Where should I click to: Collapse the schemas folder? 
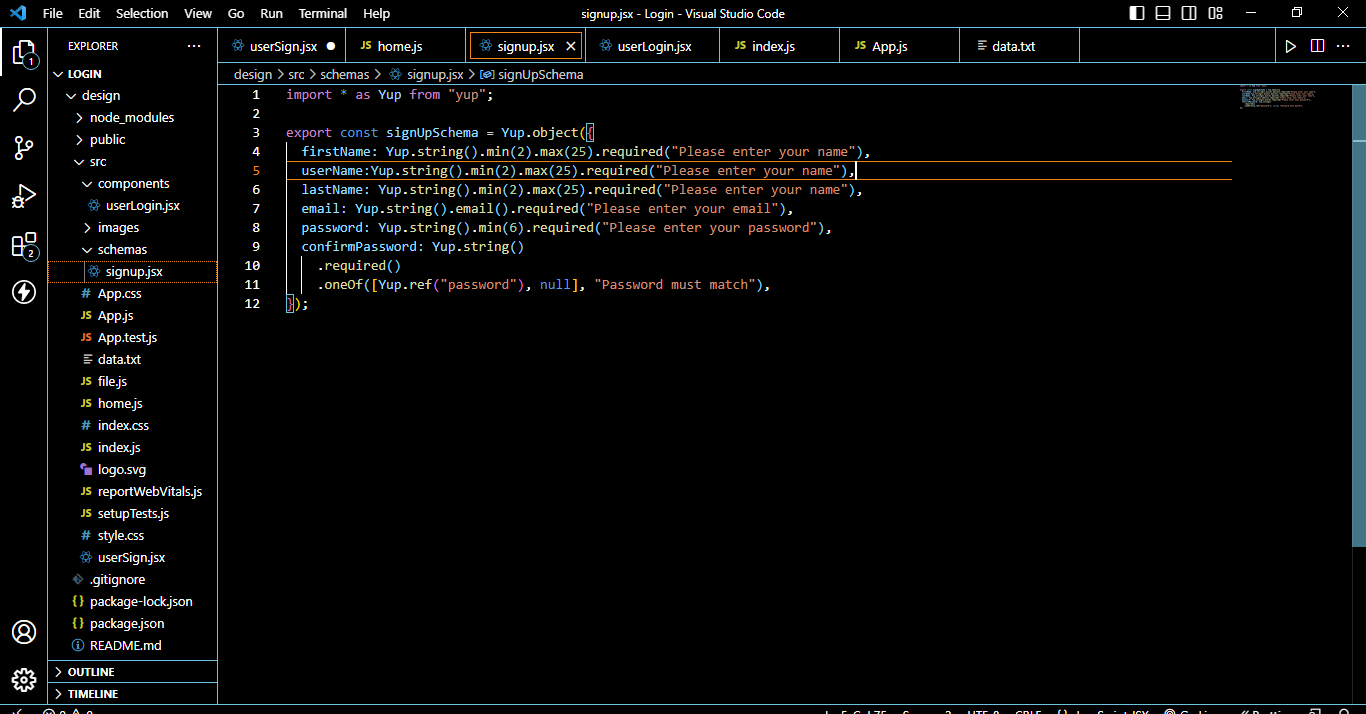click(132, 250)
